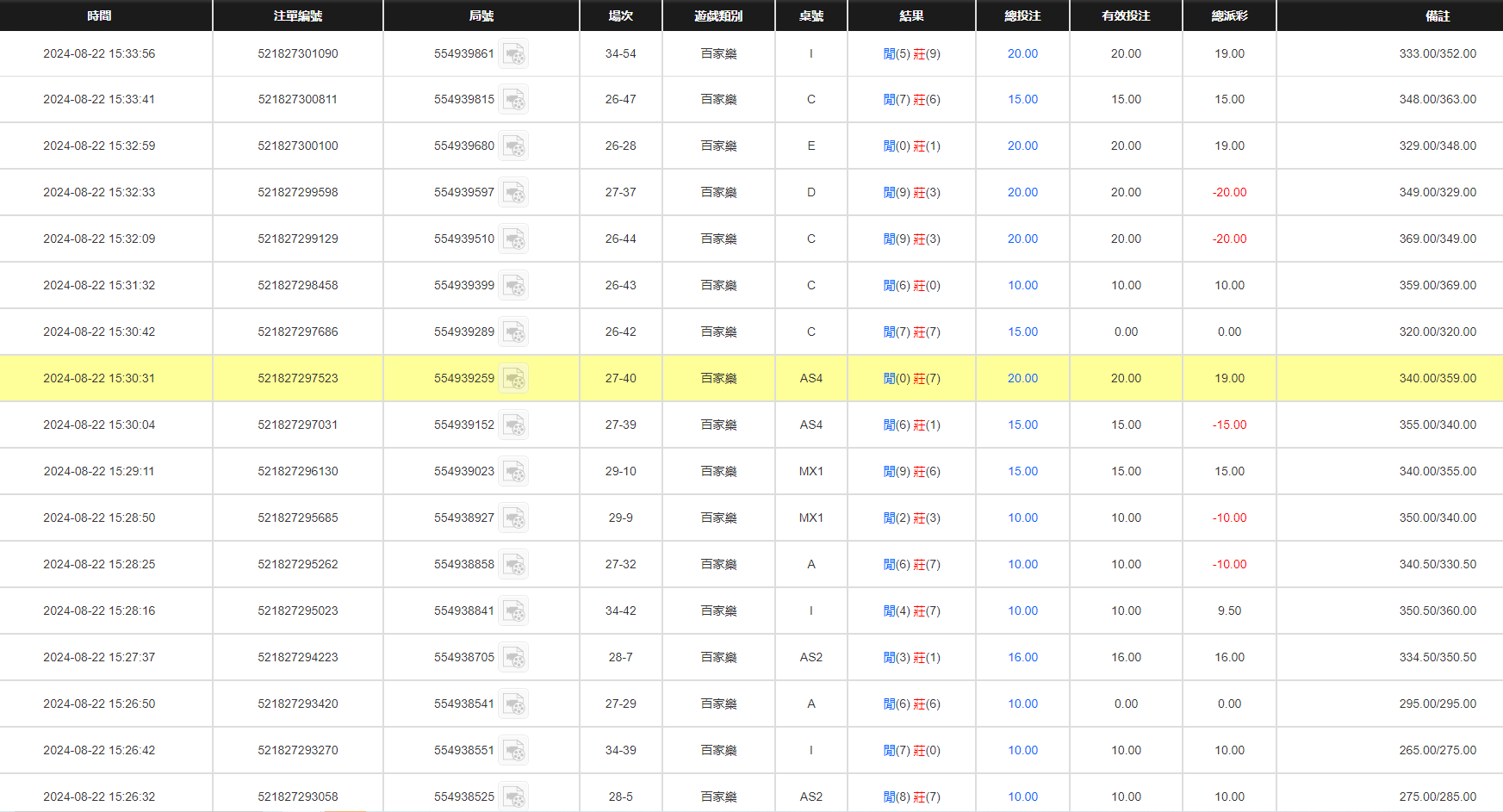Open replay icon for round 554938551
This screenshot has height=812, width=1503.
[x=514, y=751]
